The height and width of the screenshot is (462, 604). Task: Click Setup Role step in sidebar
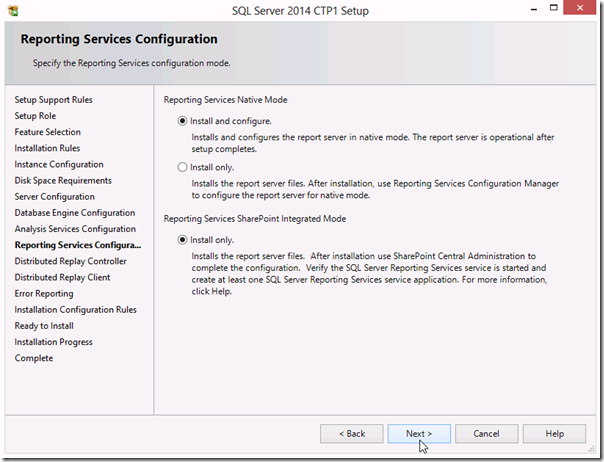point(35,116)
